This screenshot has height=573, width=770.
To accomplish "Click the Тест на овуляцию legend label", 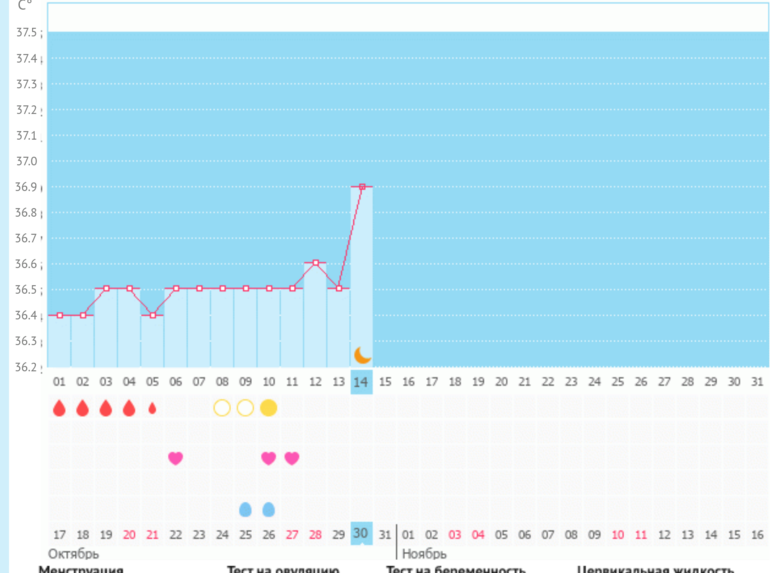I will [283, 568].
